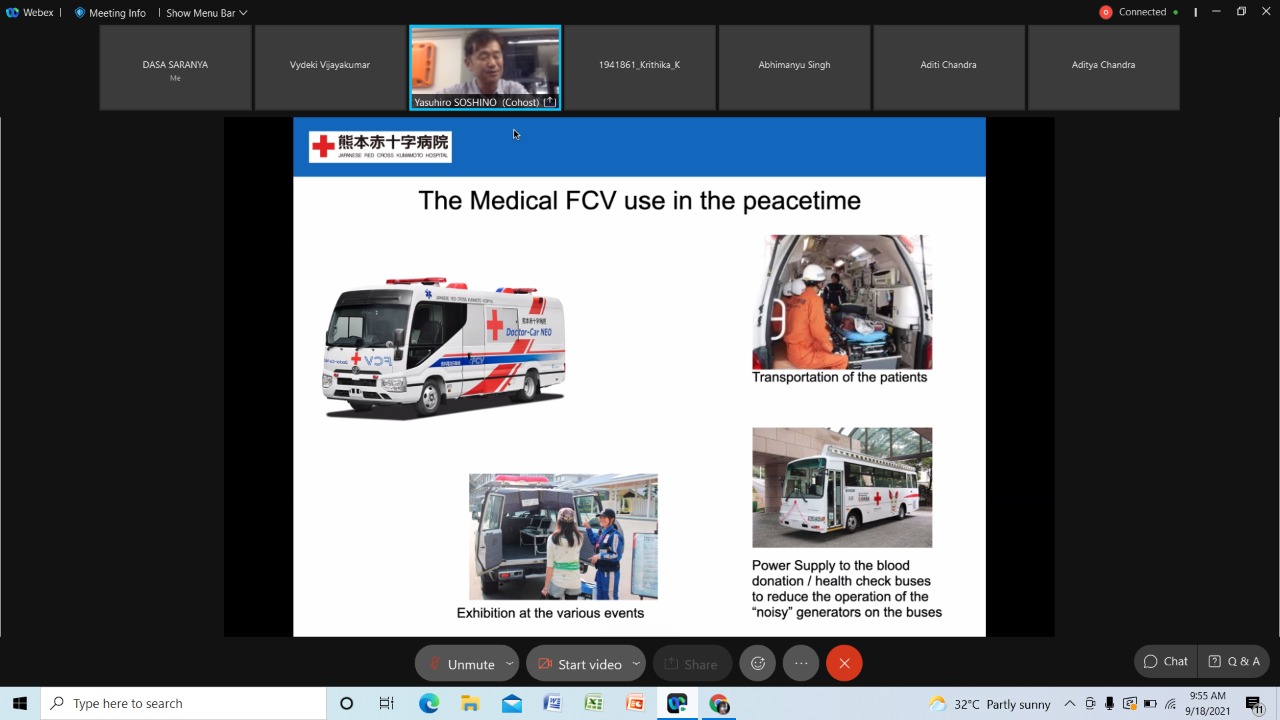Click the 'Transportation of the patients' caption
Screen dimensions: 1280x720
tap(839, 377)
